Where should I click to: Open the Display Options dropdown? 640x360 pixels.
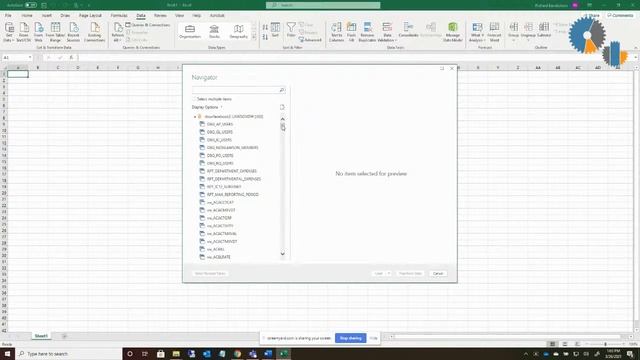click(207, 107)
